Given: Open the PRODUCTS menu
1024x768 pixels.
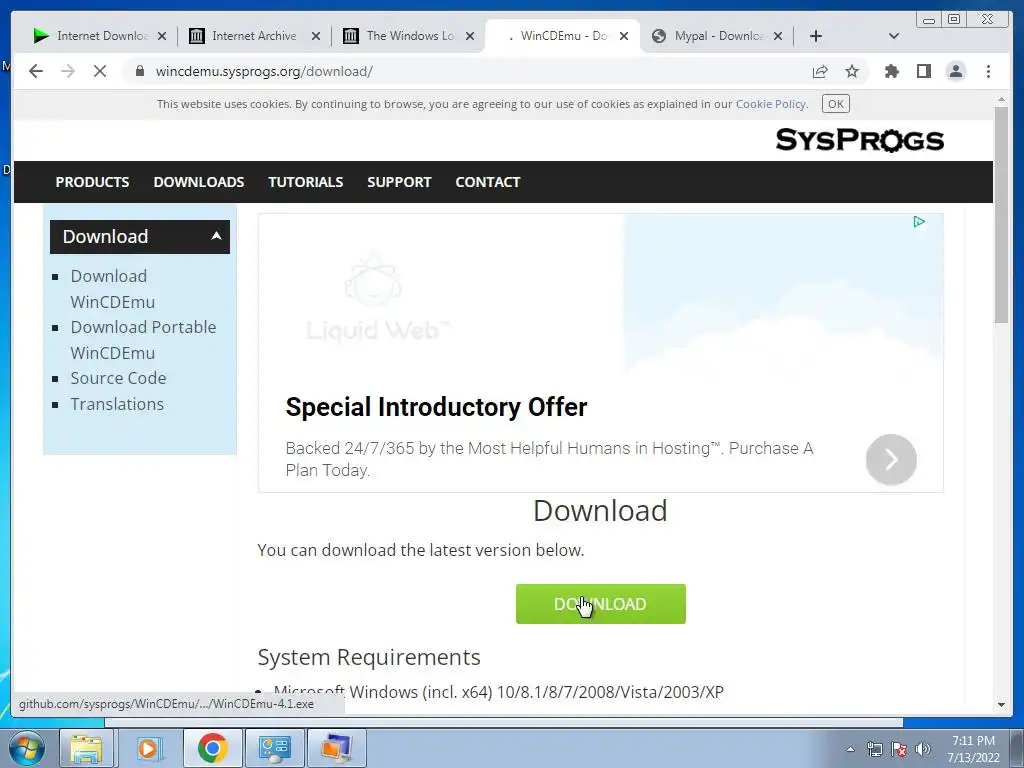Looking at the screenshot, I should 92,182.
